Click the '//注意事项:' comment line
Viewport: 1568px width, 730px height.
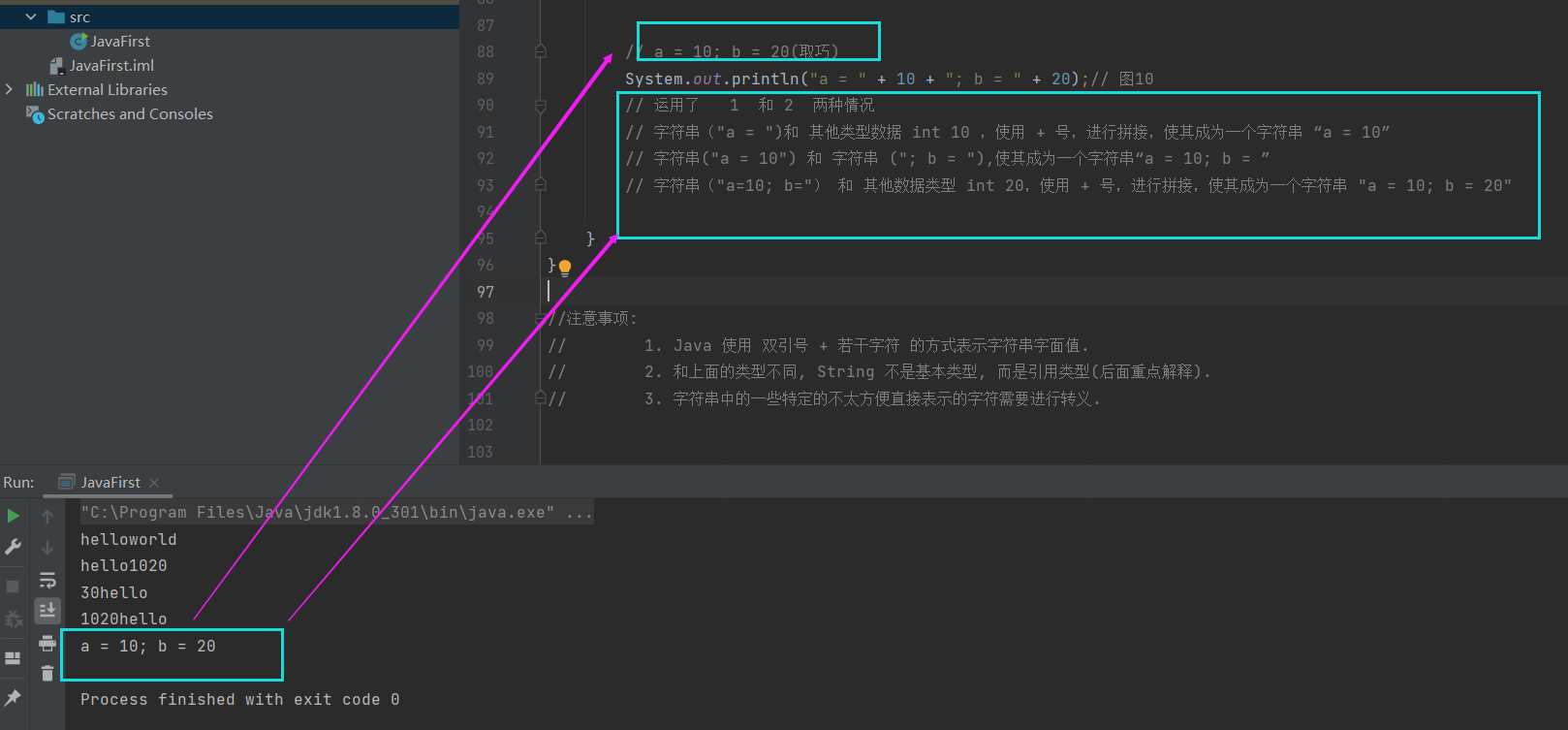tap(591, 318)
